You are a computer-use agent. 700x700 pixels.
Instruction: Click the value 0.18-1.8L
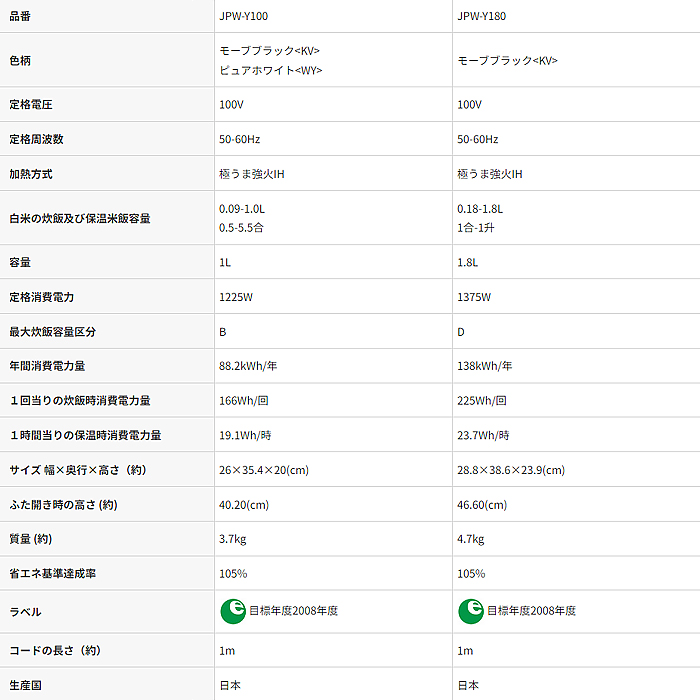point(480,208)
